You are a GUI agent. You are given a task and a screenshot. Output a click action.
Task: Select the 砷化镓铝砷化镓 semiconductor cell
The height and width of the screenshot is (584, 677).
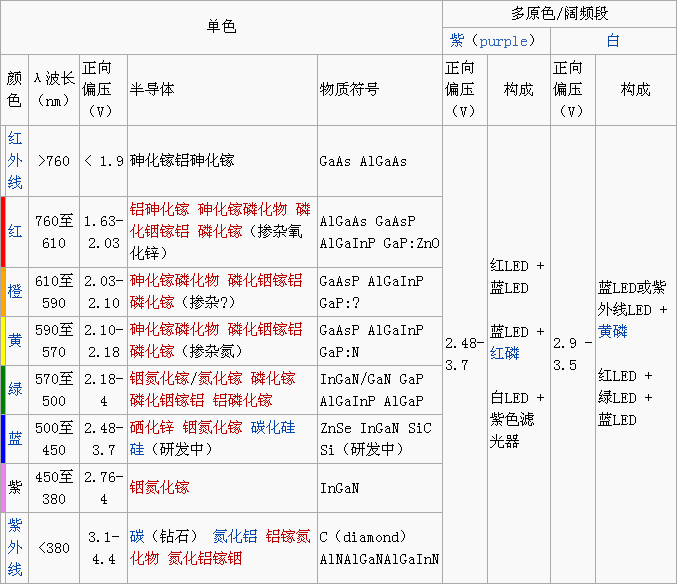pyautogui.click(x=222, y=161)
